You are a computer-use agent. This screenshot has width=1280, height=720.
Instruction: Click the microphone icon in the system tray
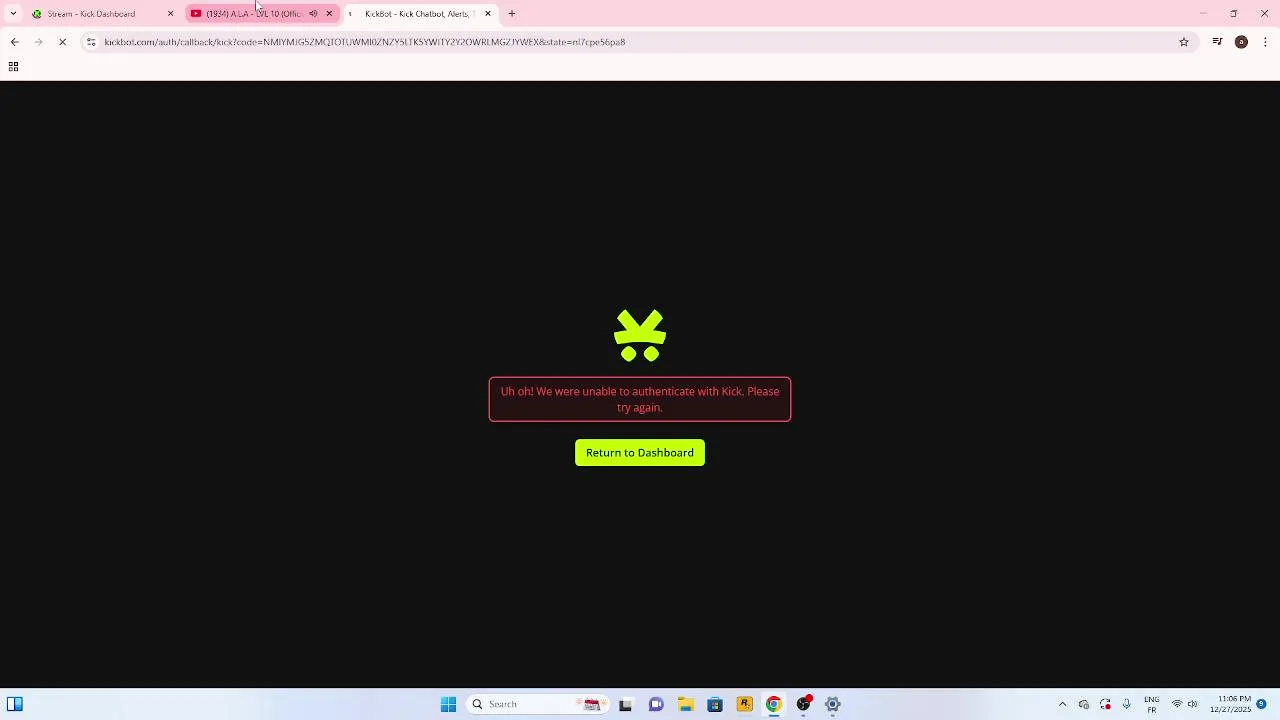[x=1127, y=704]
